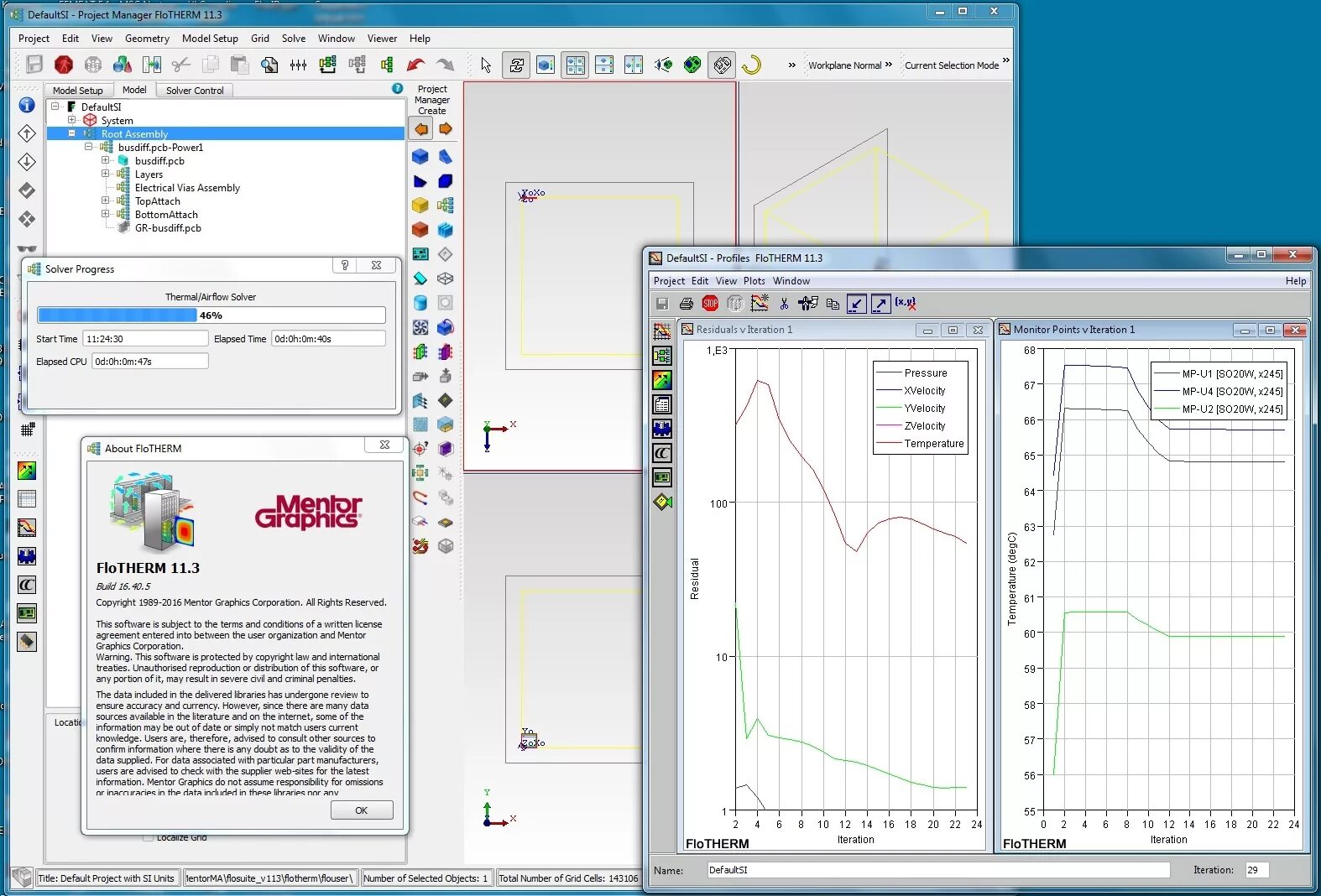Screen dimensions: 1321x896
Task: Click the (x,y) cursor icon in Profiles toolbar
Action: point(905,303)
